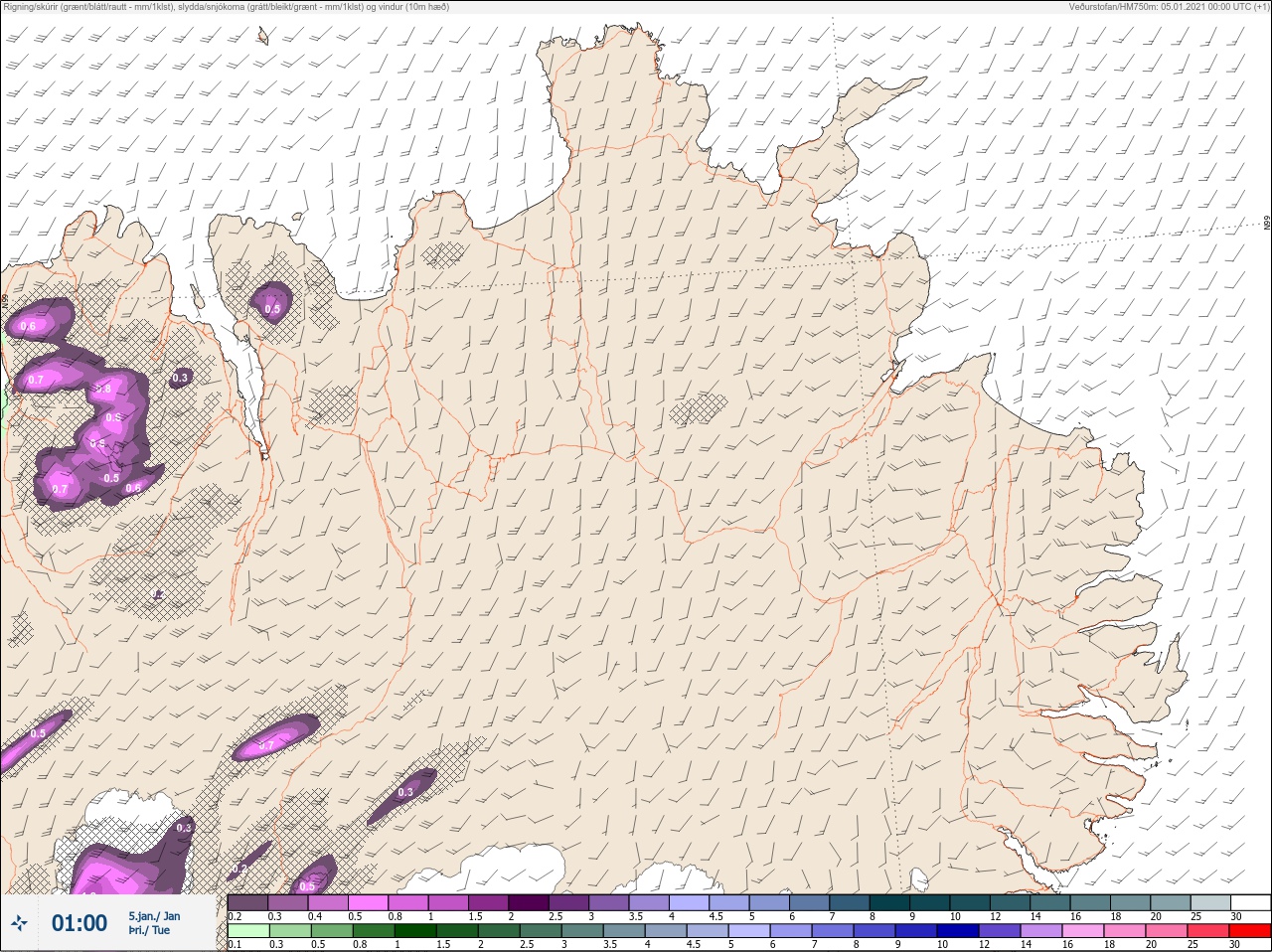Select the 01:00 forecast time display
The height and width of the screenshot is (952, 1272).
tap(79, 923)
